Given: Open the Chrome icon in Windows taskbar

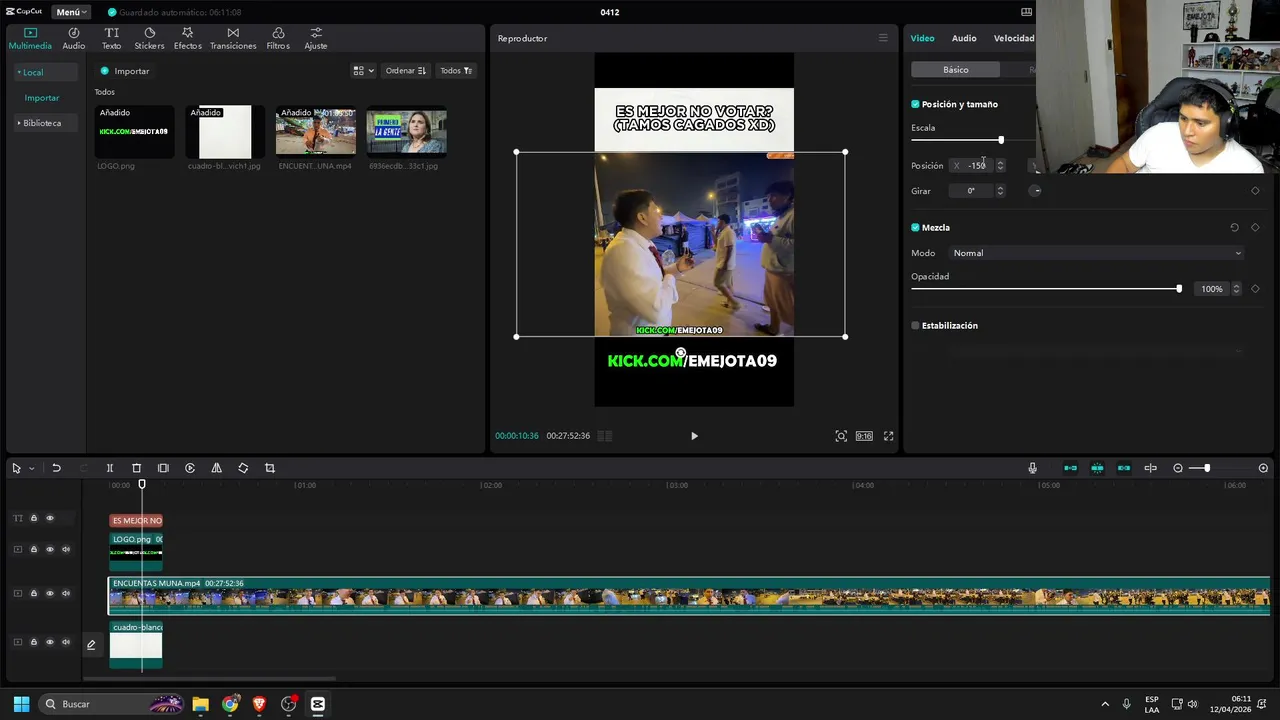Looking at the screenshot, I should (x=230, y=704).
